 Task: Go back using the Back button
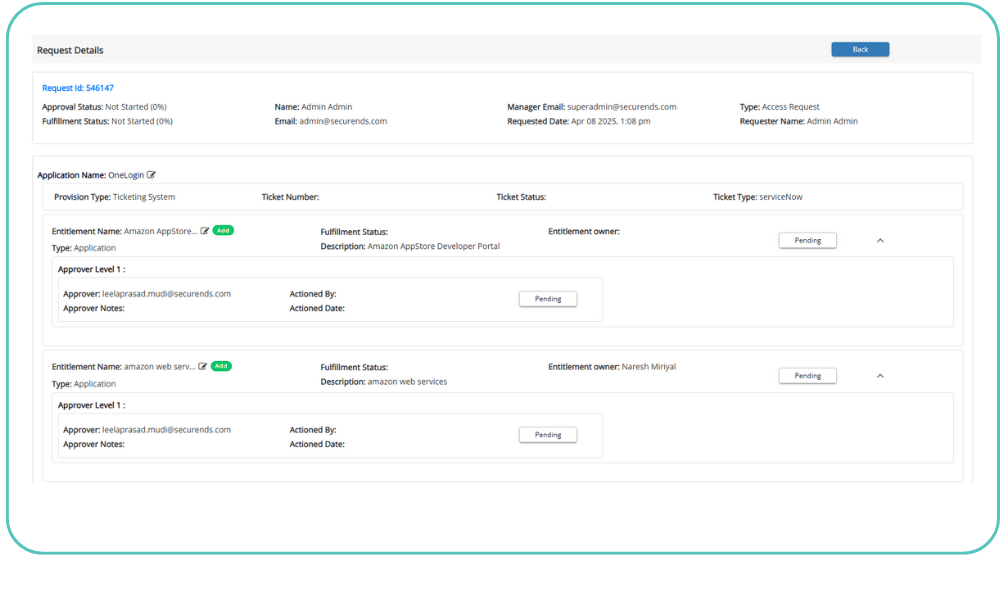pos(860,49)
